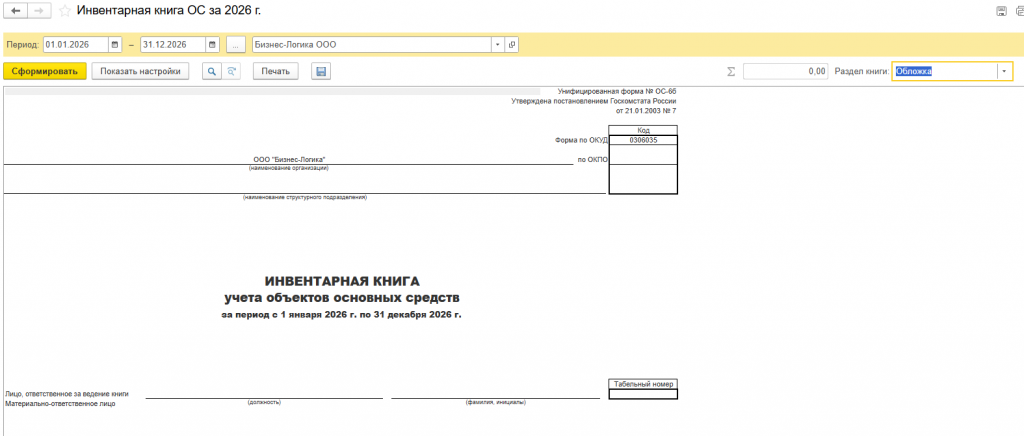The height and width of the screenshot is (436, 1024).
Task: Click the Код header cell
Action: 643,131
